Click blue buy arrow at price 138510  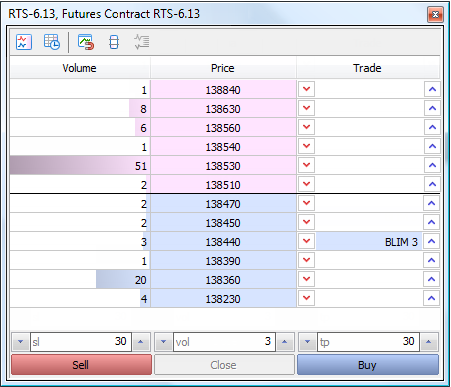click(432, 184)
